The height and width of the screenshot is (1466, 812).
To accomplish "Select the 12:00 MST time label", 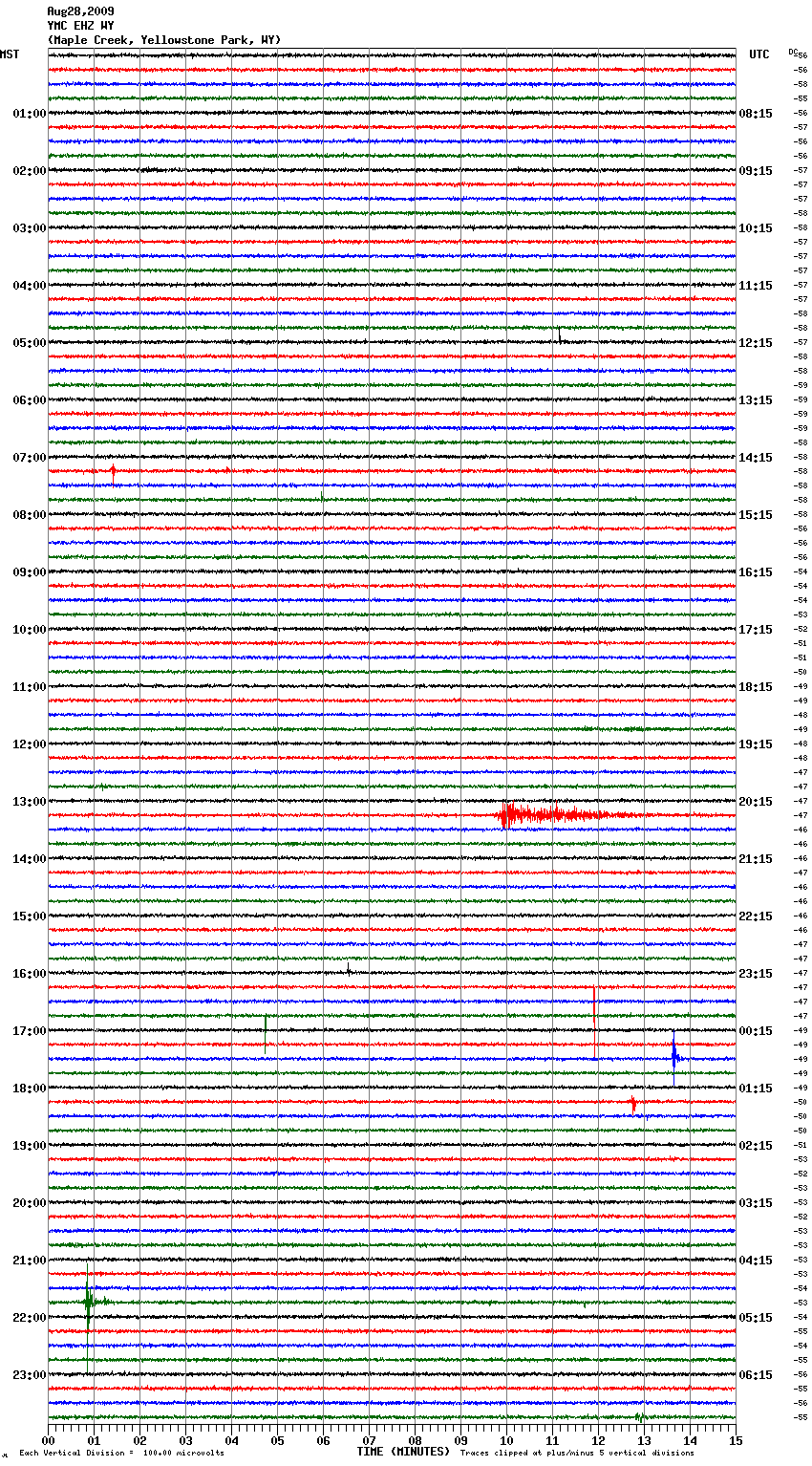I will coord(30,744).
